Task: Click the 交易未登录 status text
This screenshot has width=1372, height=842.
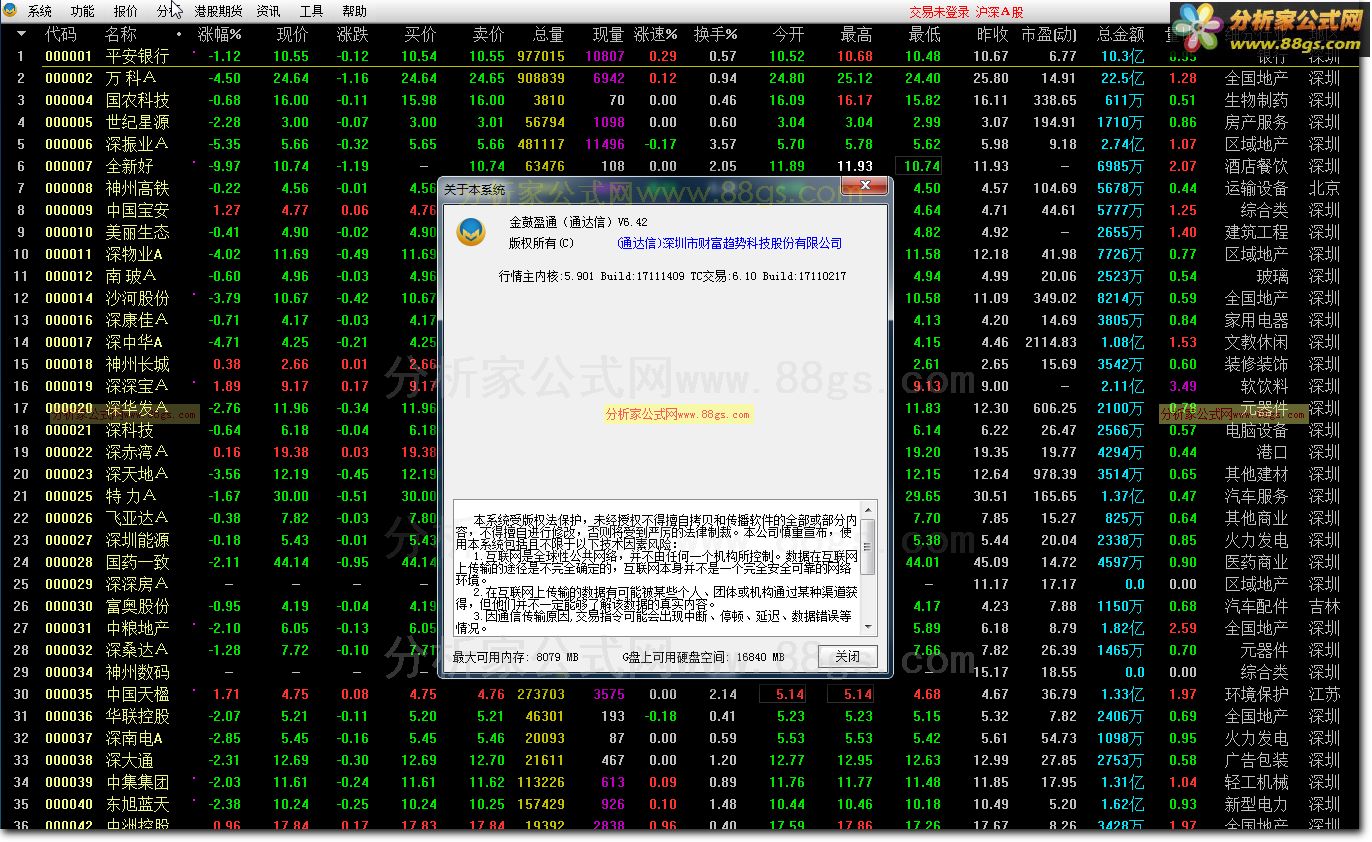Action: [939, 13]
